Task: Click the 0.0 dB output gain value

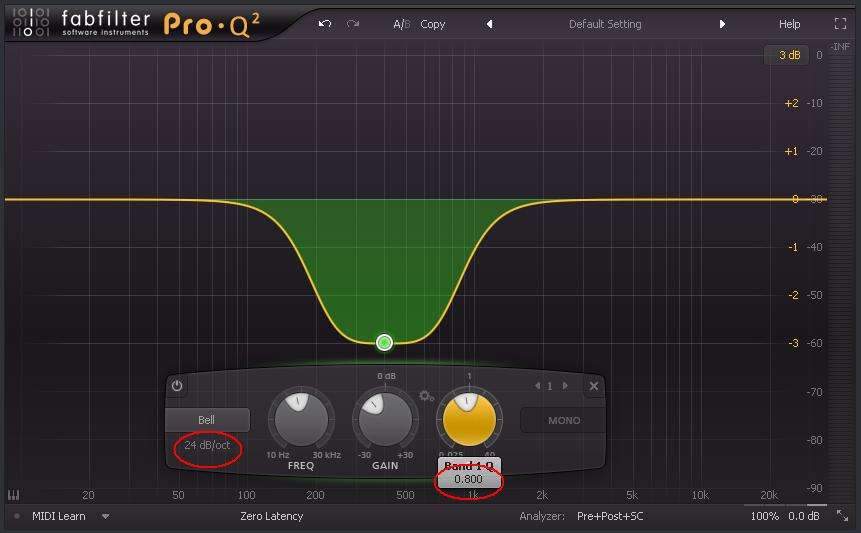Action: pos(804,517)
